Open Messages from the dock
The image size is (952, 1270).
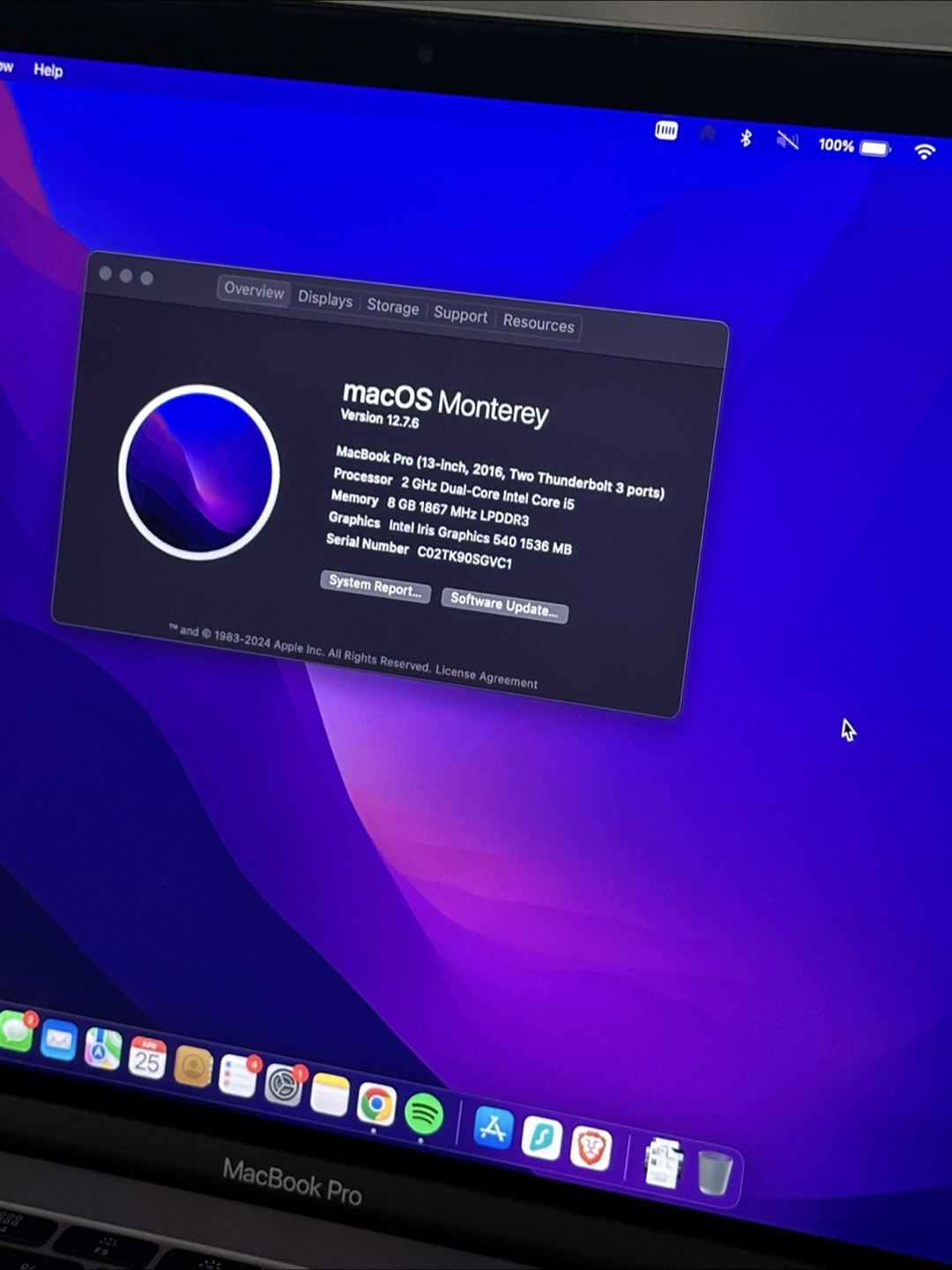[x=15, y=1030]
